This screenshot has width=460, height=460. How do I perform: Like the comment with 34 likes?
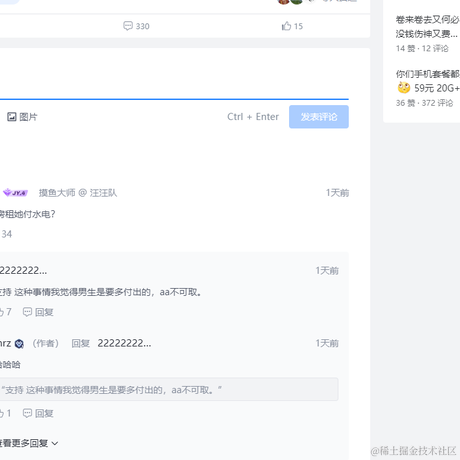[6, 234]
